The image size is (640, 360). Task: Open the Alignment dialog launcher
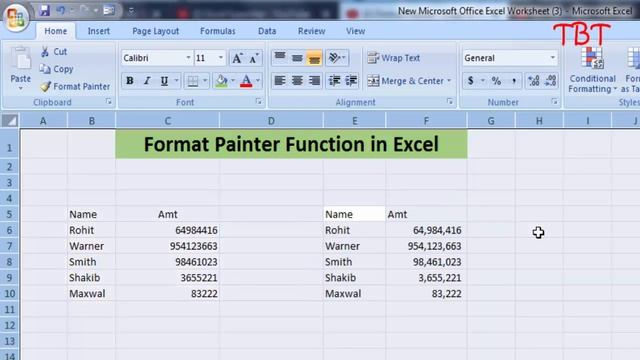(x=449, y=102)
